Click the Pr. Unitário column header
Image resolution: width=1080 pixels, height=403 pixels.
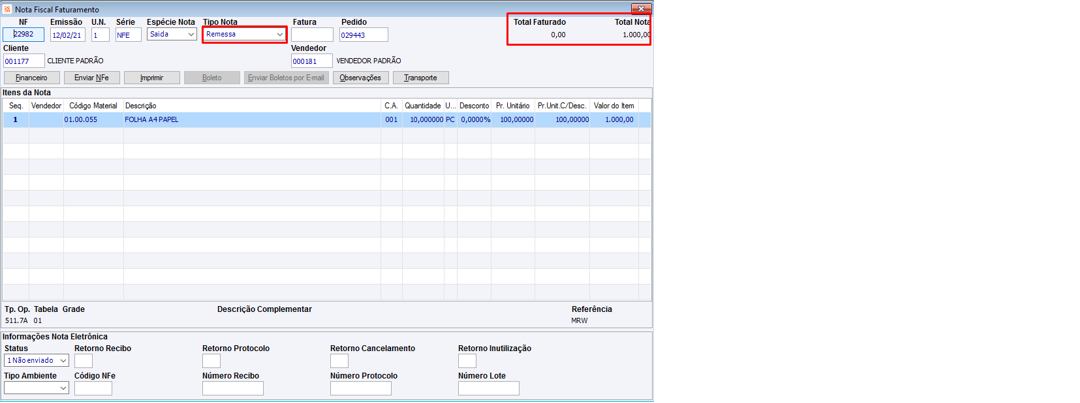click(x=513, y=106)
